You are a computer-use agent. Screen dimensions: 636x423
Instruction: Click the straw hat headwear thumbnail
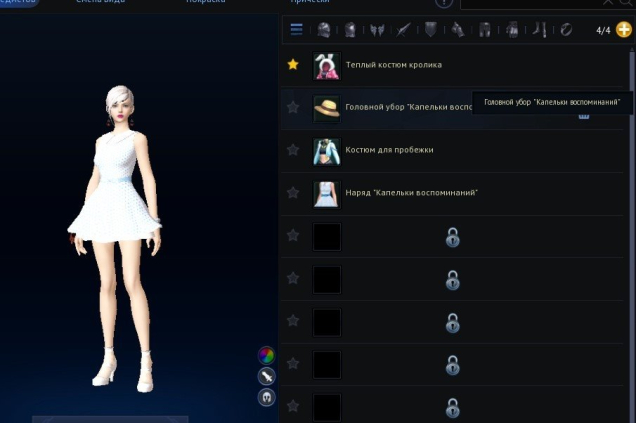pyautogui.click(x=326, y=107)
